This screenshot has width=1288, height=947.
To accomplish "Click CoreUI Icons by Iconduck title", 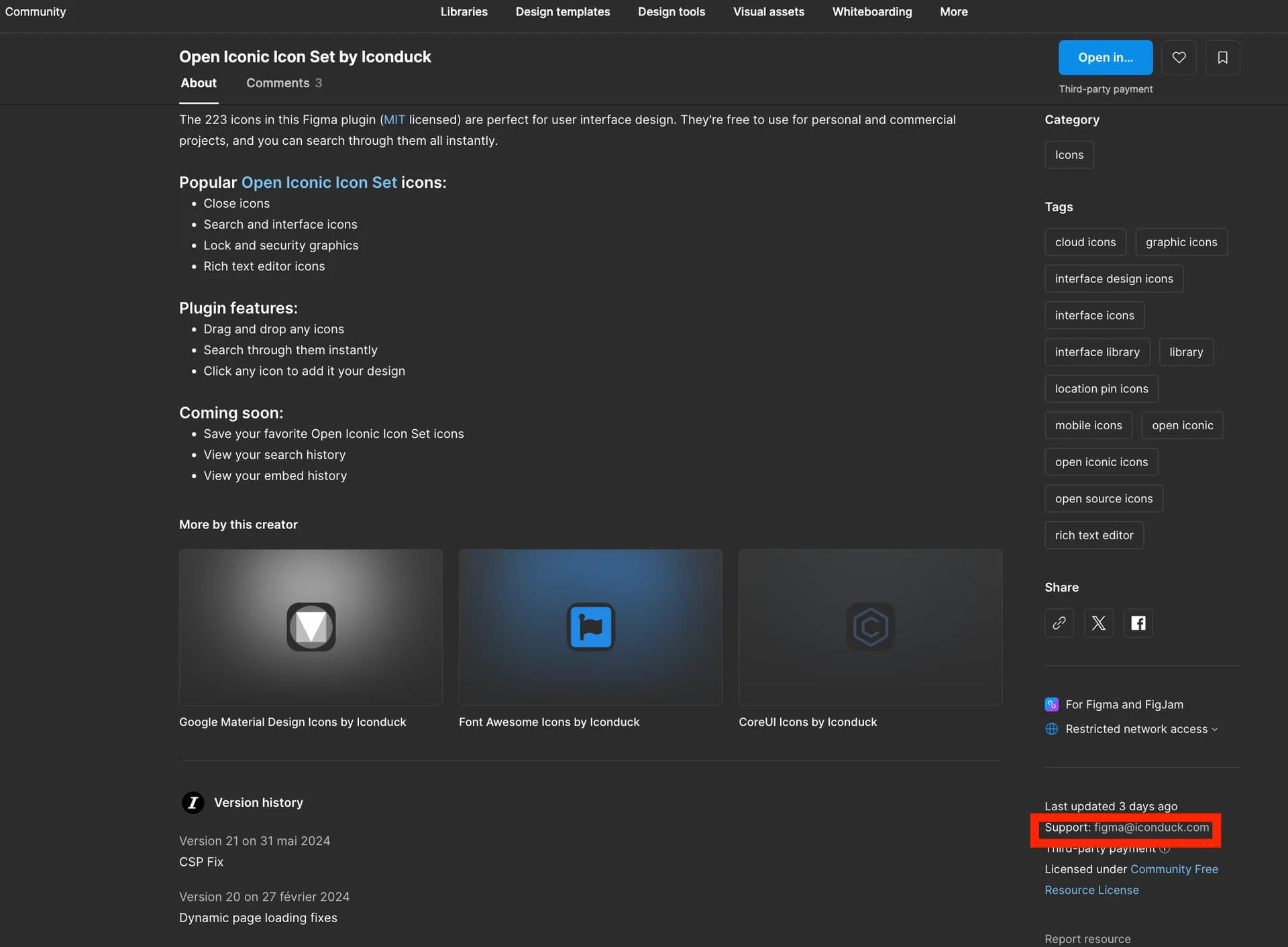I will [x=808, y=722].
